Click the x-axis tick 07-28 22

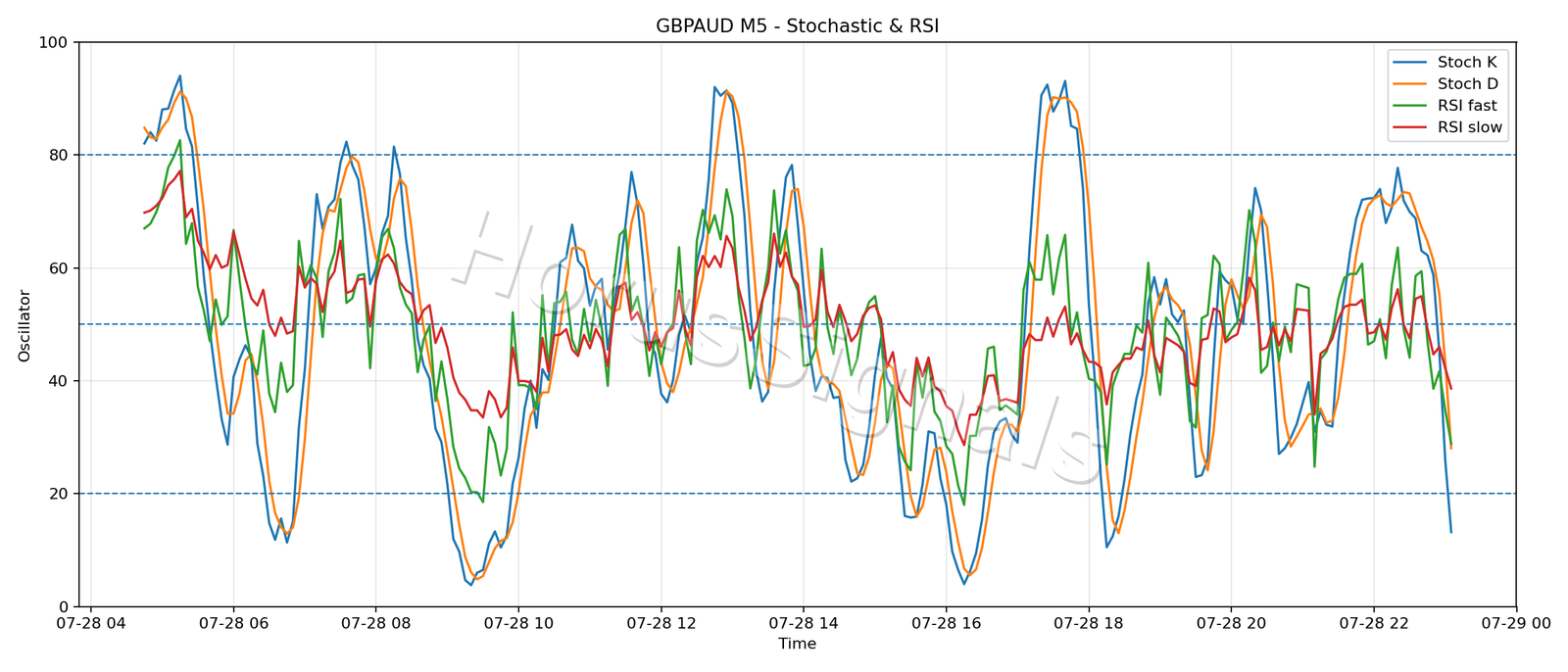(1374, 623)
